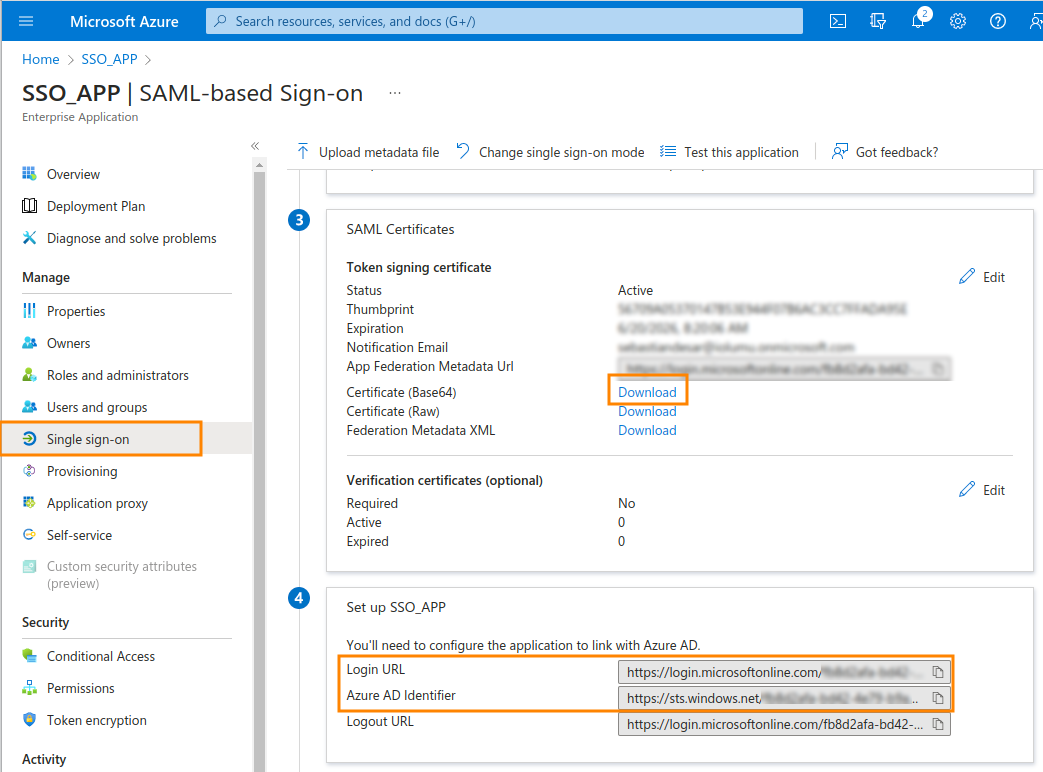The width and height of the screenshot is (1043, 772).
Task: Edit the token signing certificate
Action: coord(982,277)
